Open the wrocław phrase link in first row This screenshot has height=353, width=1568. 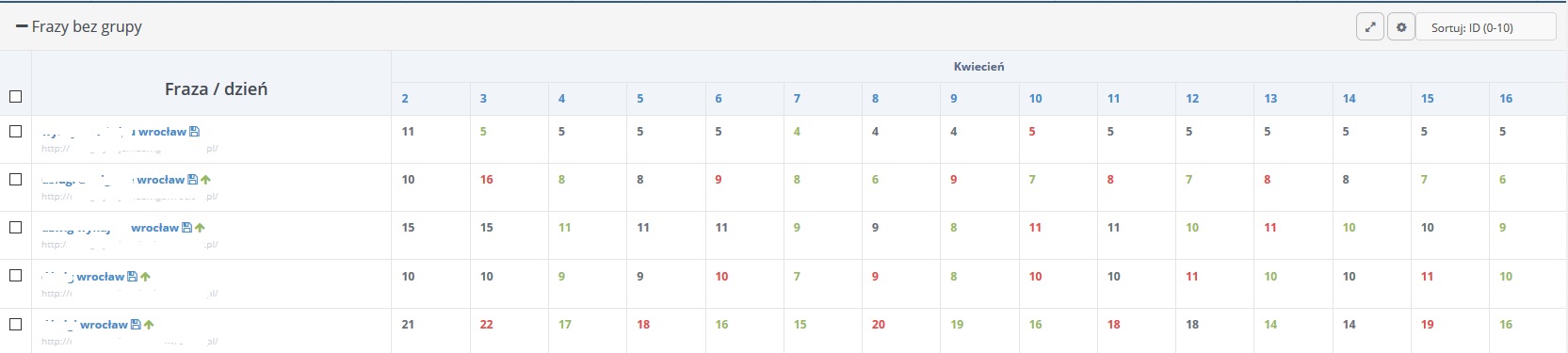click(113, 132)
